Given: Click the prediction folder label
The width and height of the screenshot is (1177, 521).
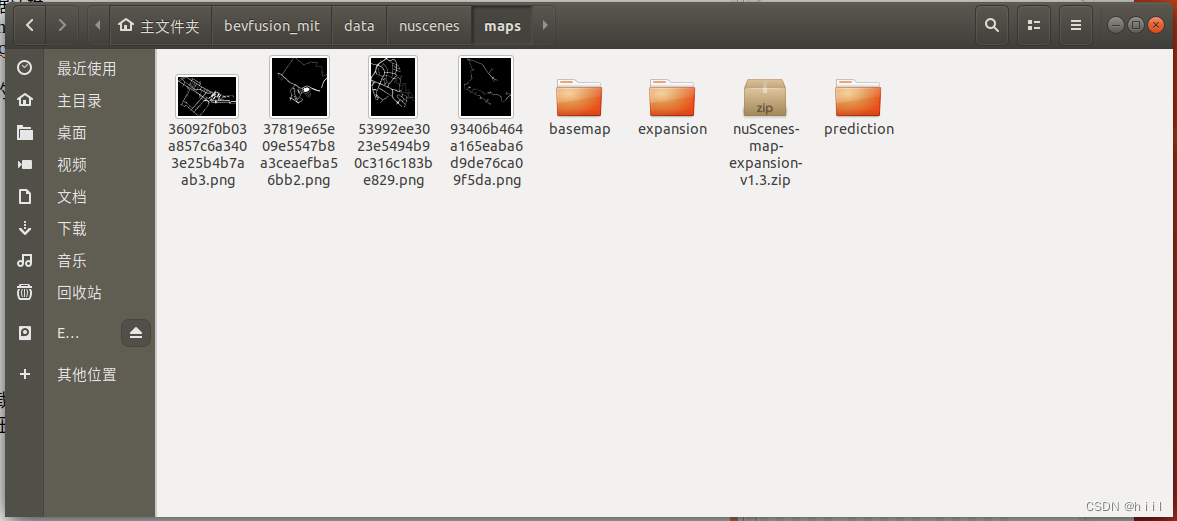Looking at the screenshot, I should coord(859,129).
